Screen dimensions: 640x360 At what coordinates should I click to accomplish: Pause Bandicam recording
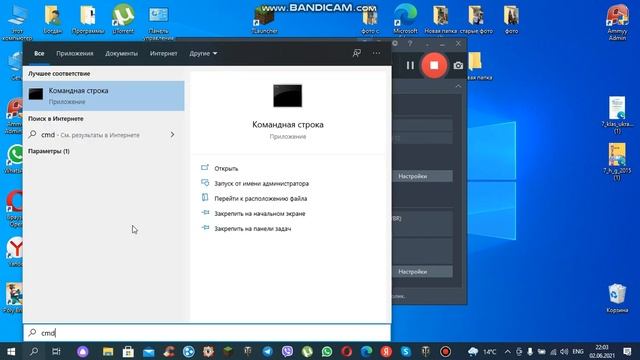tap(410, 65)
